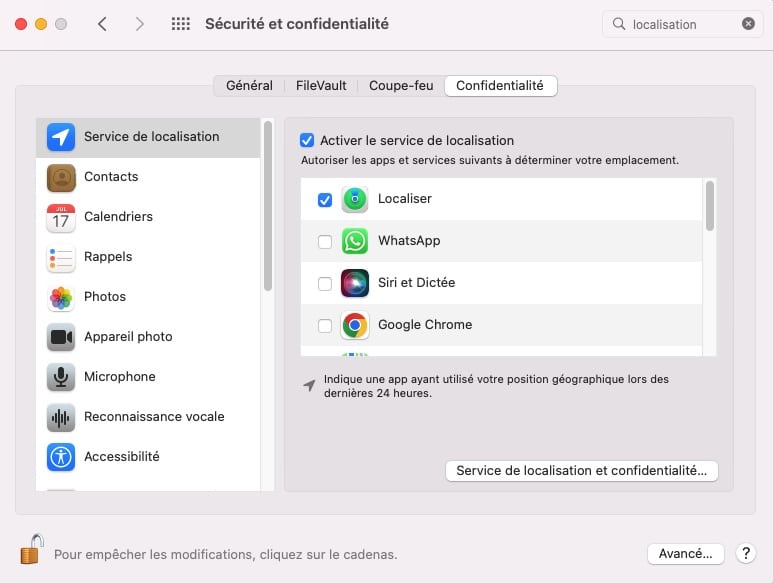The image size is (773, 583).
Task: Clear the localisation search field
Action: tap(748, 24)
